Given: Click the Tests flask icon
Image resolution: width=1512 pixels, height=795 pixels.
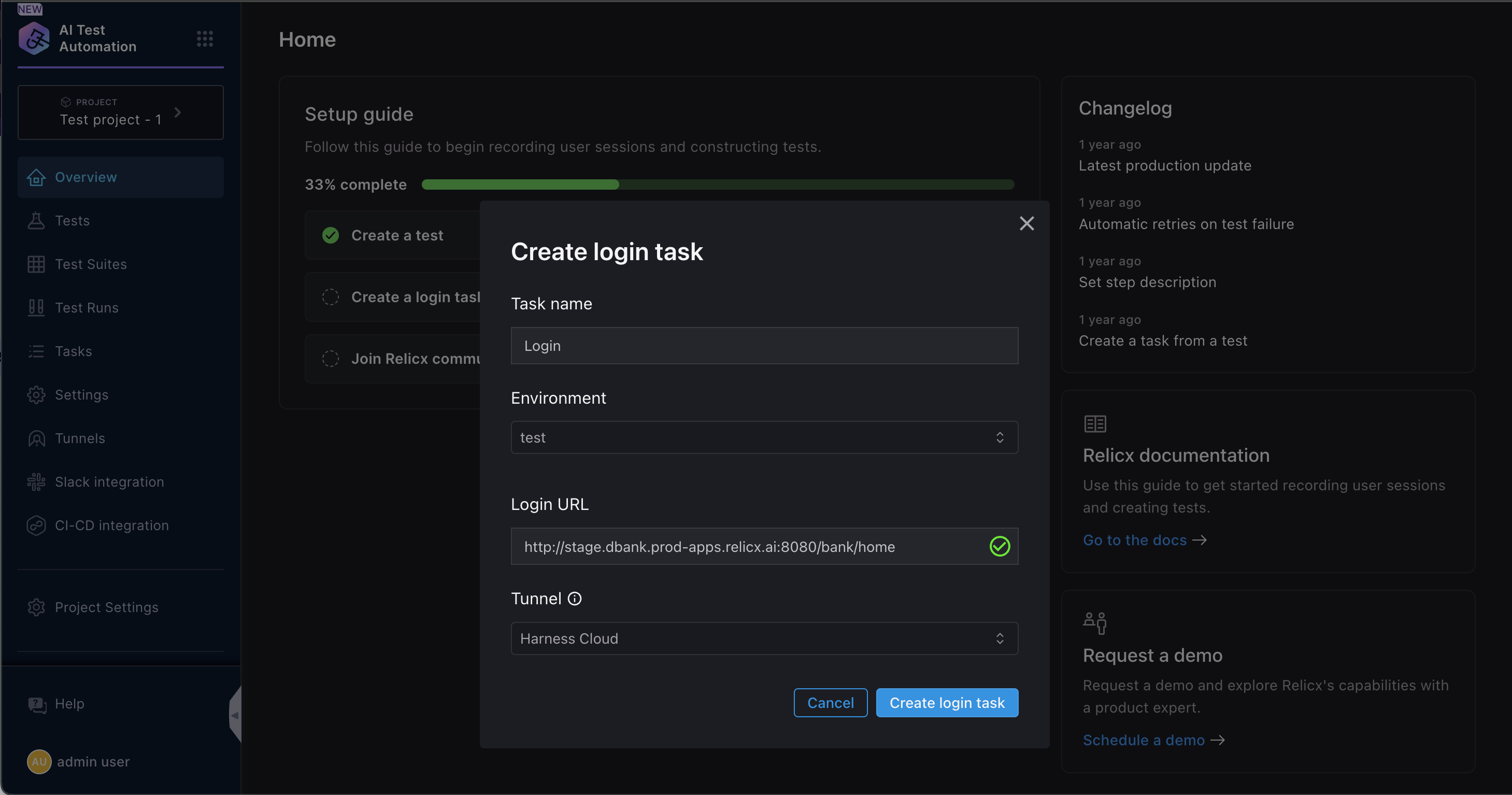Looking at the screenshot, I should [x=36, y=221].
